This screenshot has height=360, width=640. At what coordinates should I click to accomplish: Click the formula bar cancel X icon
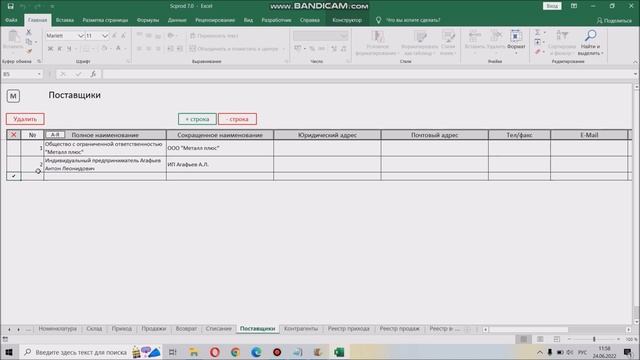pos(63,74)
